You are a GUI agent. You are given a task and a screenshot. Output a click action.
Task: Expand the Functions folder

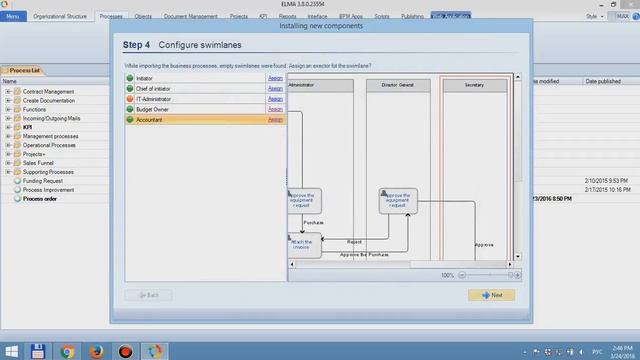click(8, 109)
